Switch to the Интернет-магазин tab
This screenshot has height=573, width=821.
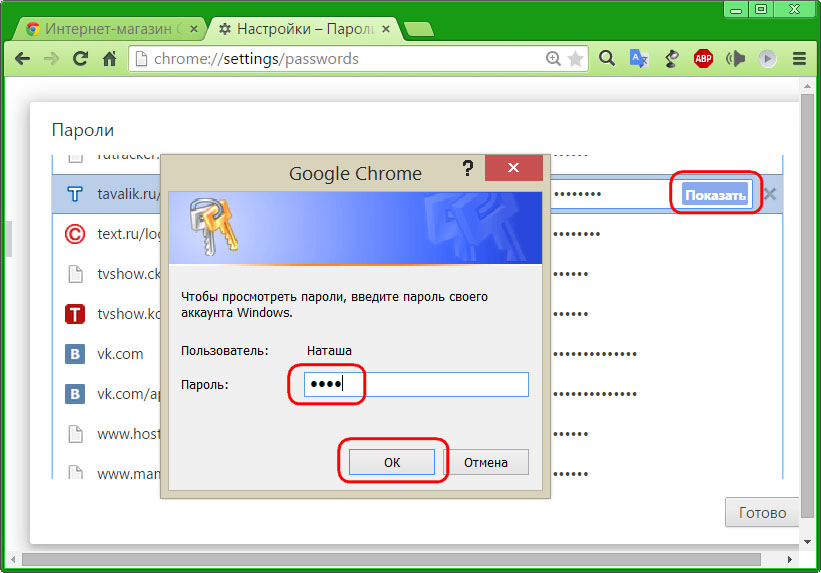(x=107, y=29)
